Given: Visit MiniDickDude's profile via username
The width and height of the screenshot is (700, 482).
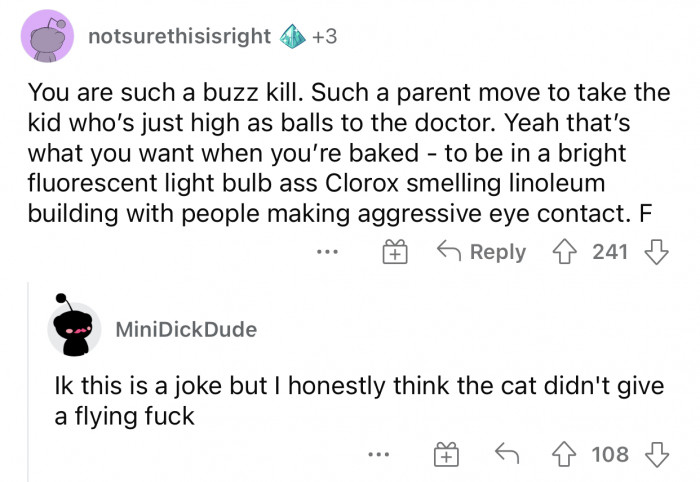Looking at the screenshot, I should (186, 329).
